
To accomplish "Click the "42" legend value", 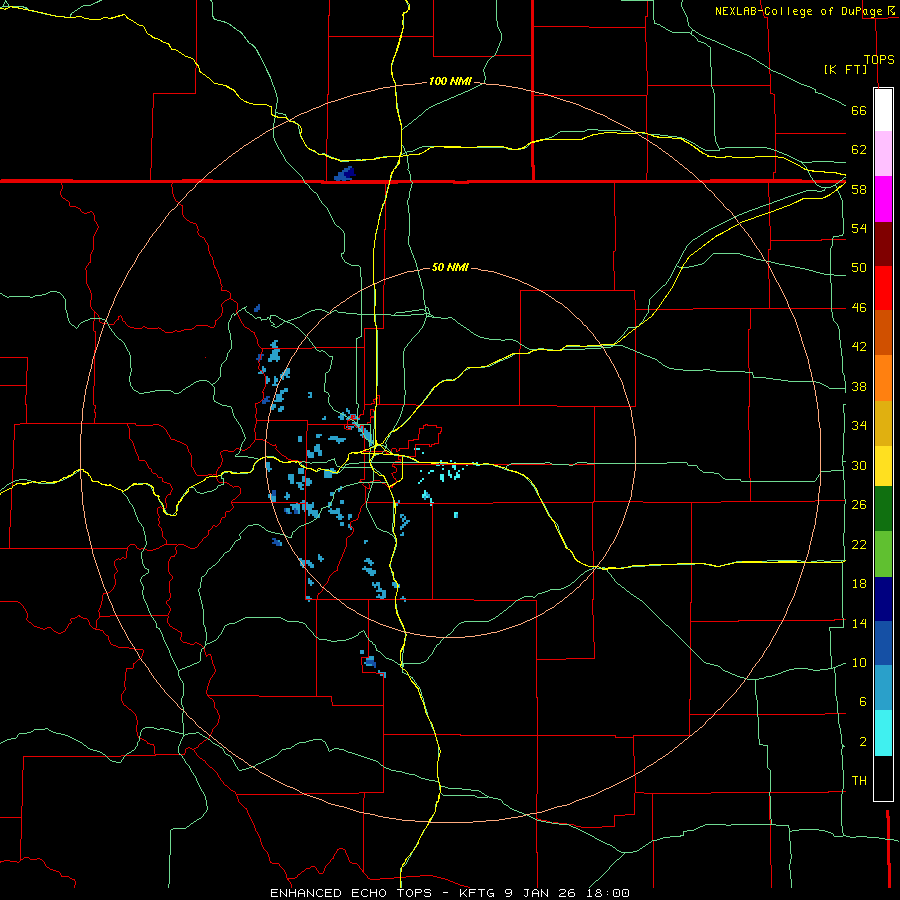I will (859, 347).
